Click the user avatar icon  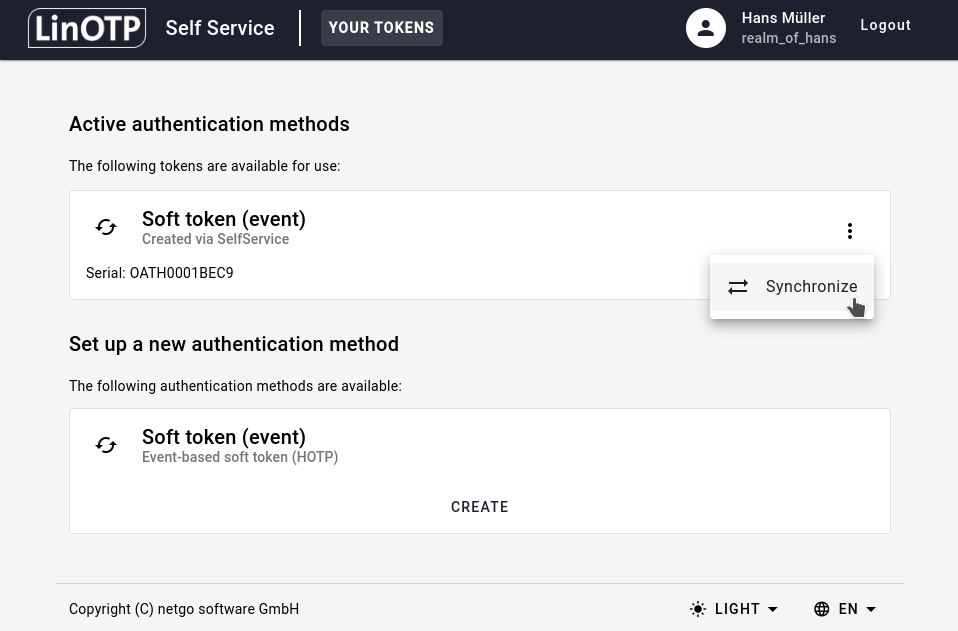[705, 28]
